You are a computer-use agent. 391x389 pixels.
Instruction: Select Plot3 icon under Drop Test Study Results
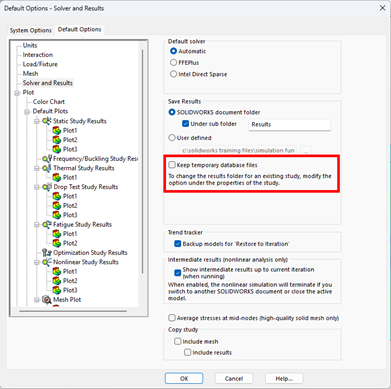57,215
